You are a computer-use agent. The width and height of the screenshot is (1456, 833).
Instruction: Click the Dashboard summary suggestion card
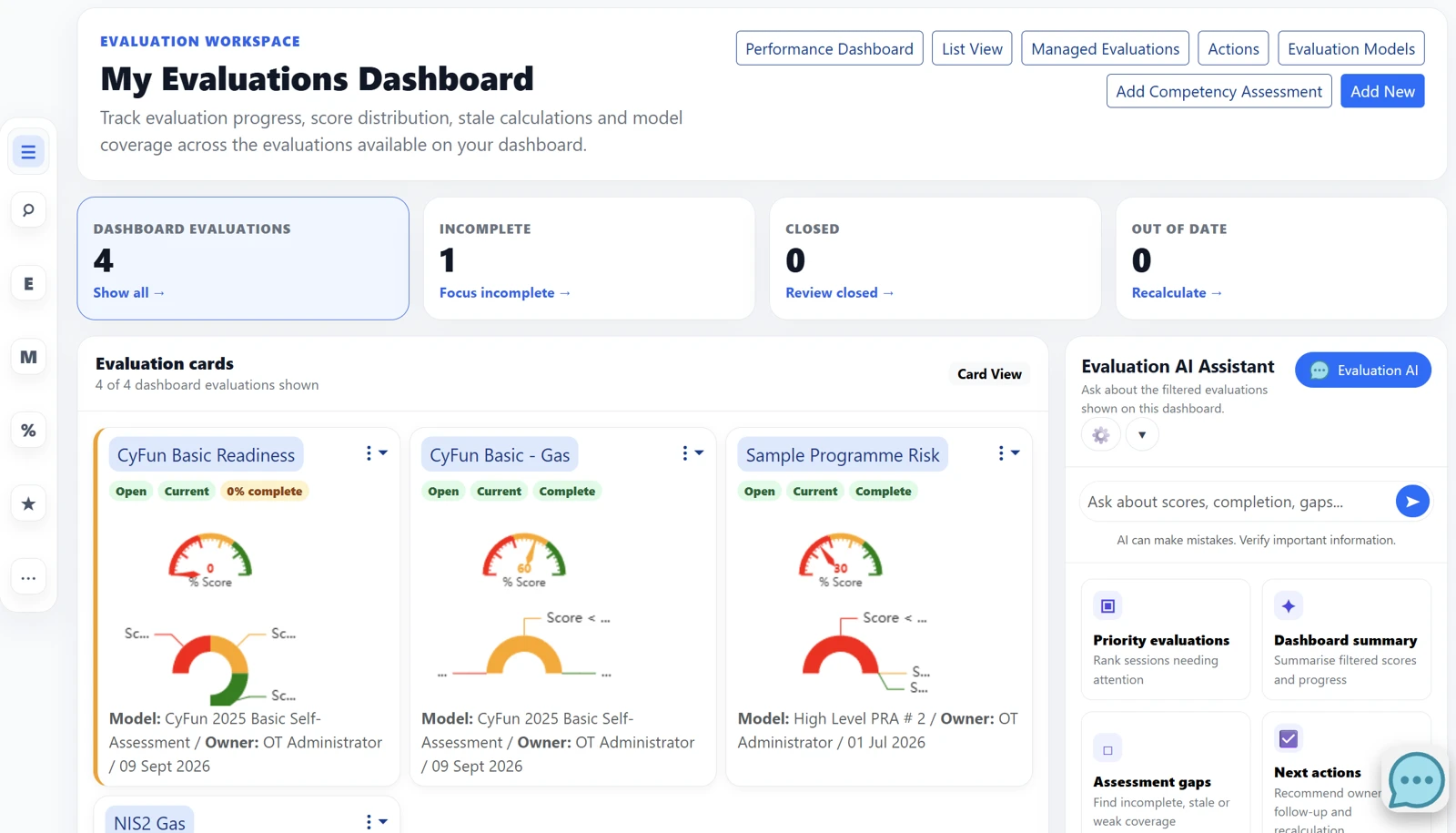pyautogui.click(x=1346, y=639)
